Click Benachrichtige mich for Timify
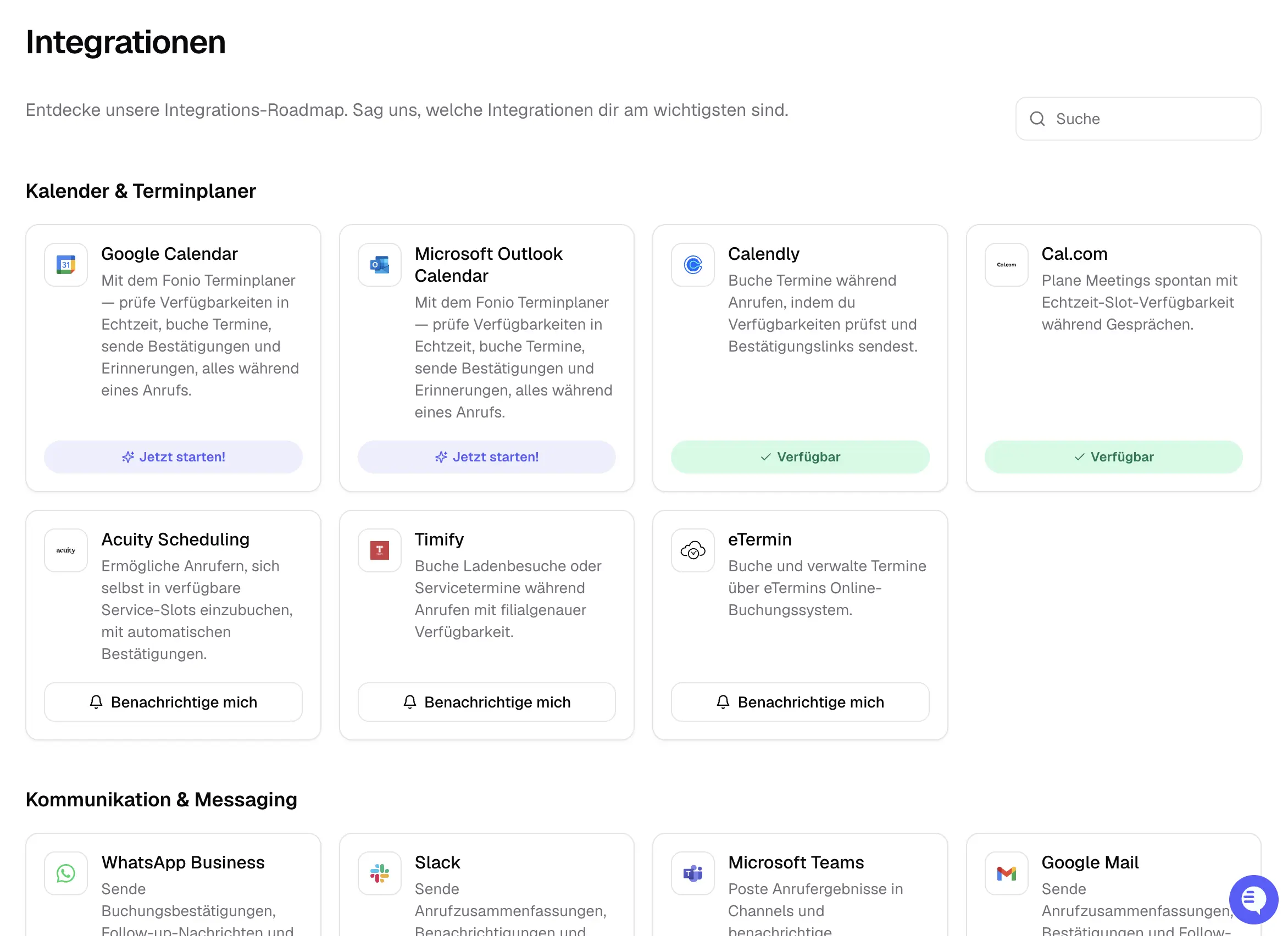Screen dimensions: 1288x936 point(486,702)
